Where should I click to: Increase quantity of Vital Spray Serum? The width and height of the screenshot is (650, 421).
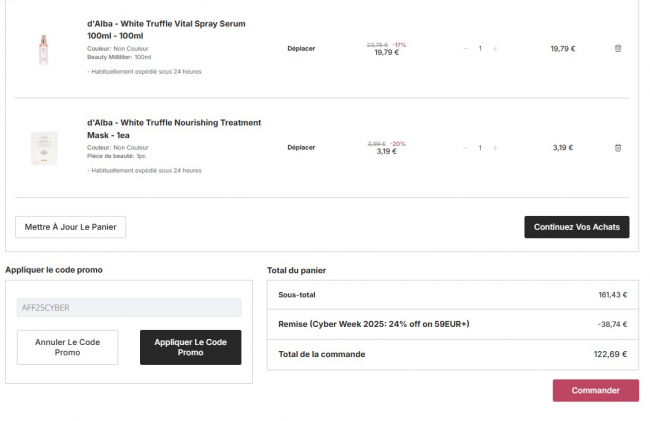point(495,48)
